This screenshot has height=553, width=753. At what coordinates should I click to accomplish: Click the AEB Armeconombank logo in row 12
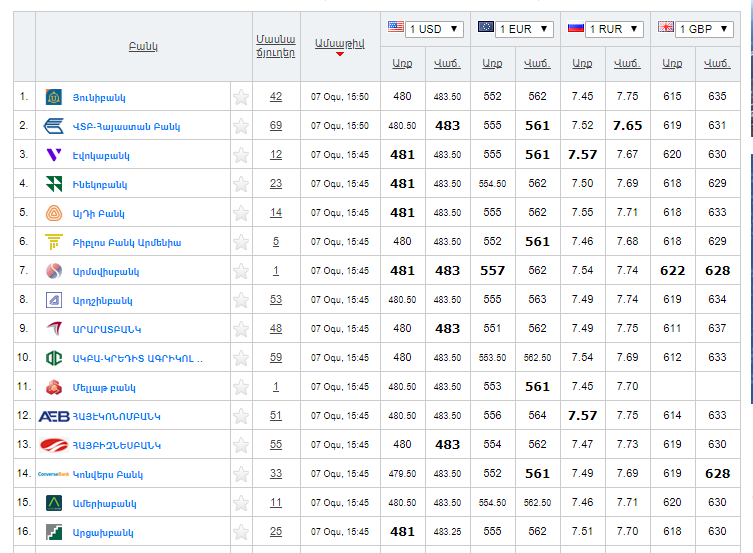[x=54, y=416]
